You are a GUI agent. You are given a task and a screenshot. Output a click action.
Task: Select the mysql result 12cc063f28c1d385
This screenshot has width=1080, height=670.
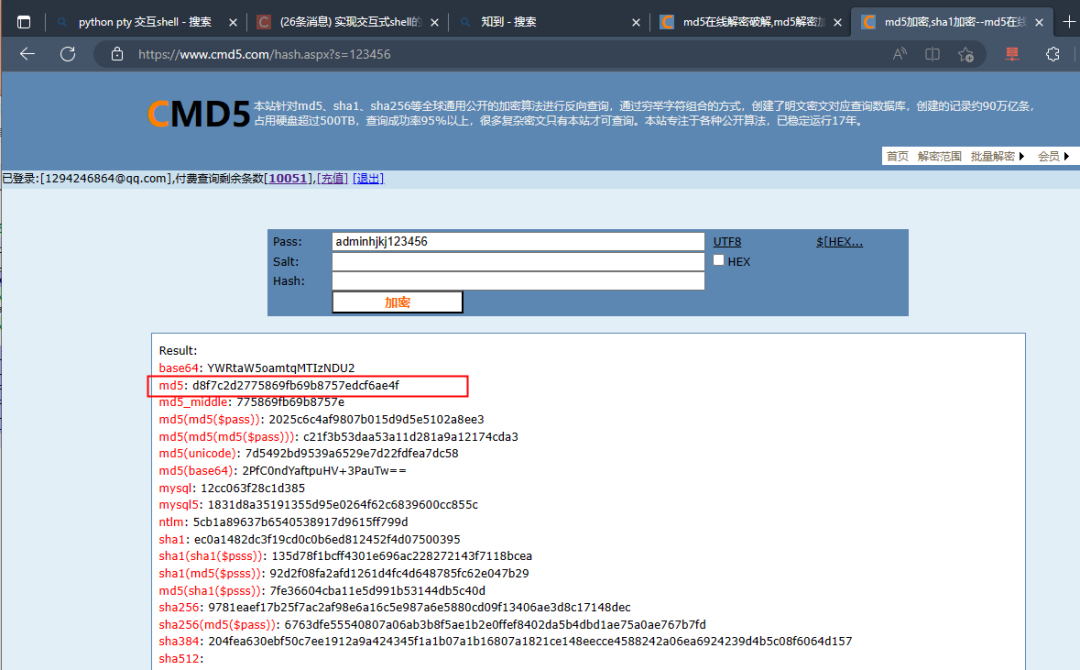(253, 488)
